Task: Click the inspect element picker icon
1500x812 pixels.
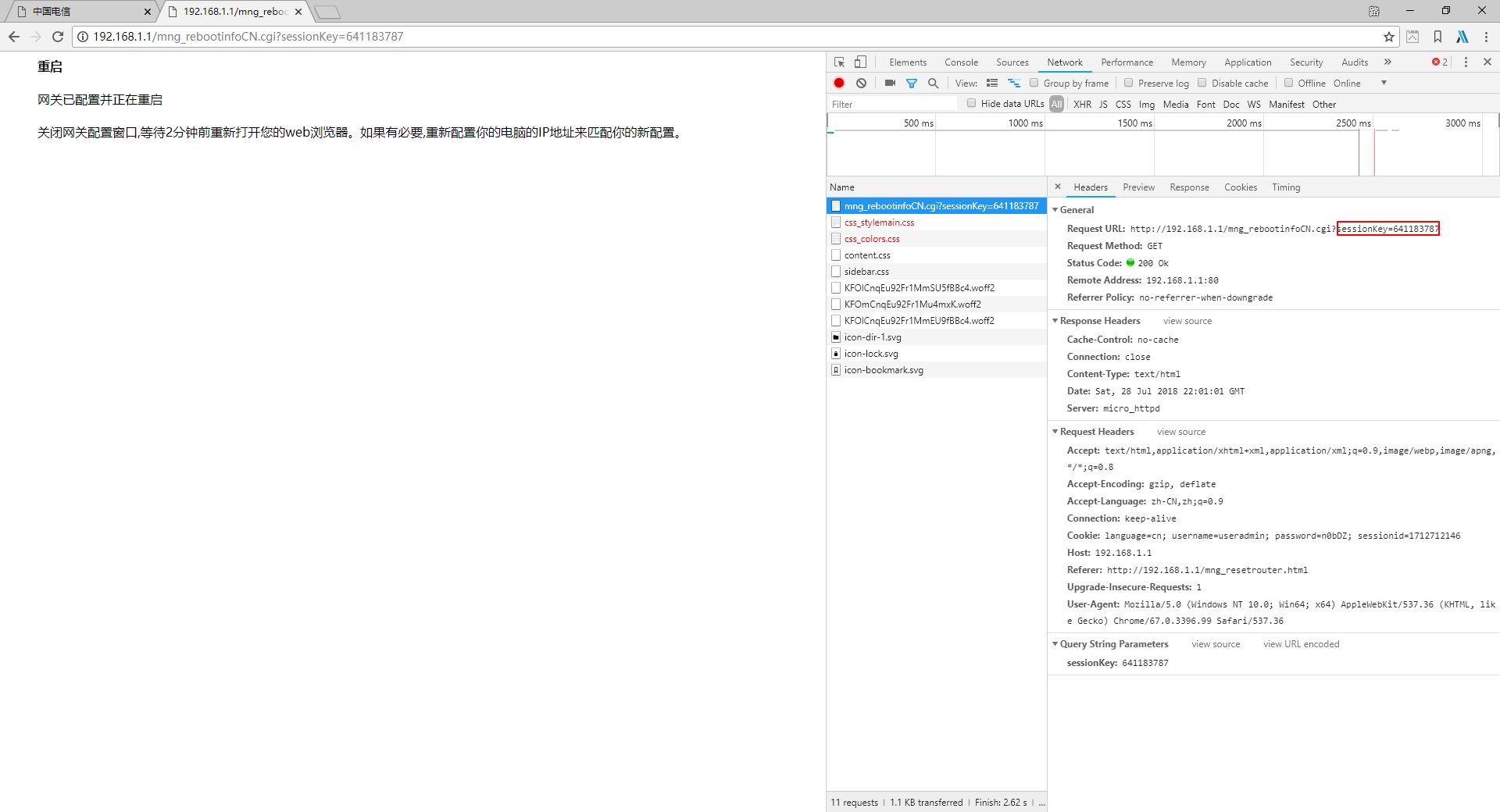Action: [x=839, y=62]
